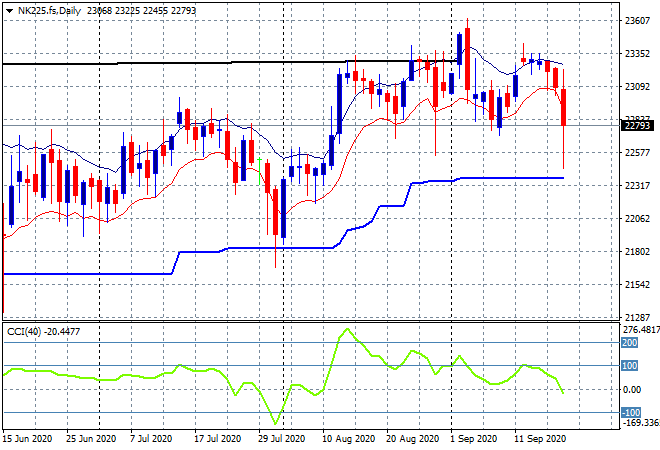Click the 200 level label in CCI panel
The height and width of the screenshot is (450, 660).
coord(630,343)
